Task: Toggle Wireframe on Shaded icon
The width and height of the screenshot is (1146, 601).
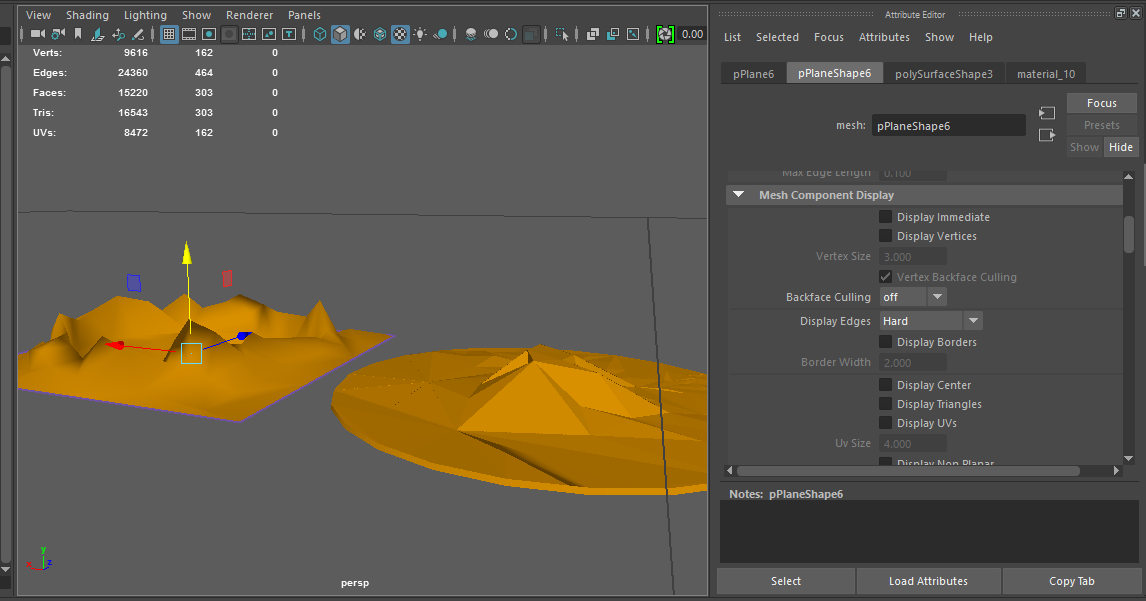Action: pyautogui.click(x=380, y=34)
